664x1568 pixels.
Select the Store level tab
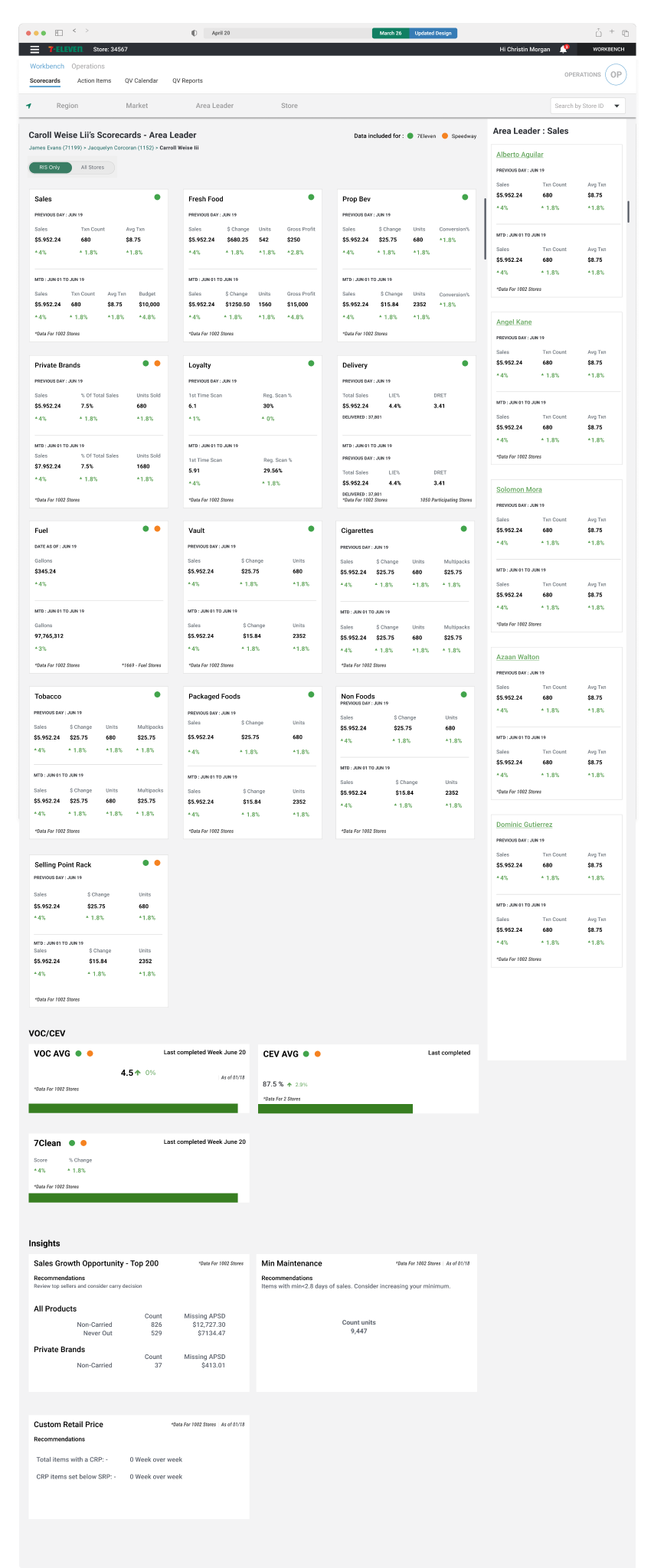click(x=289, y=106)
